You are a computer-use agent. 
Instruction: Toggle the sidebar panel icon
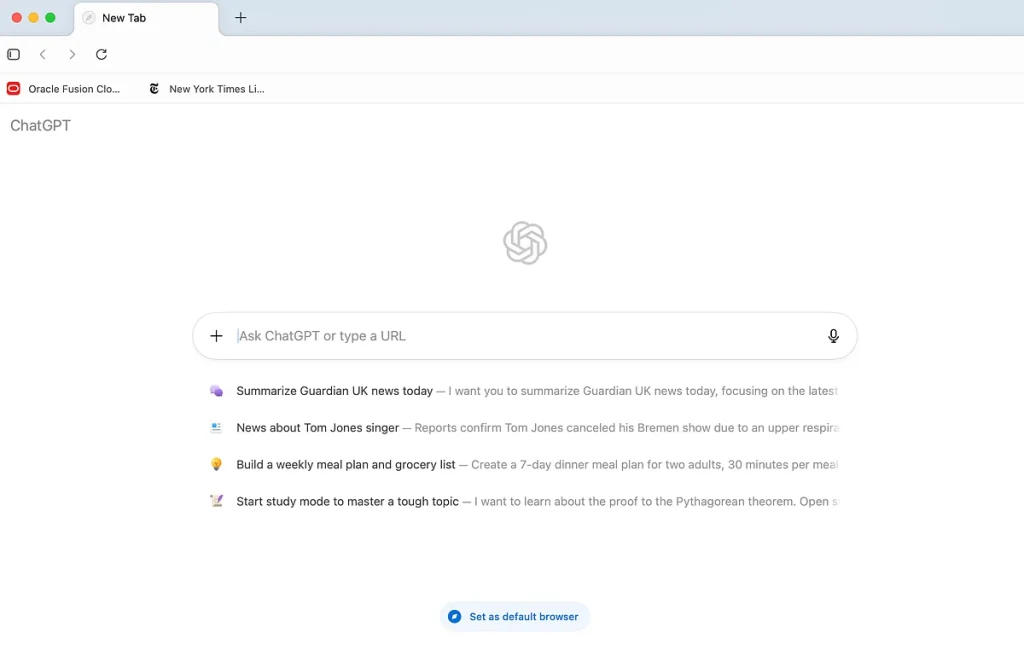coord(14,54)
